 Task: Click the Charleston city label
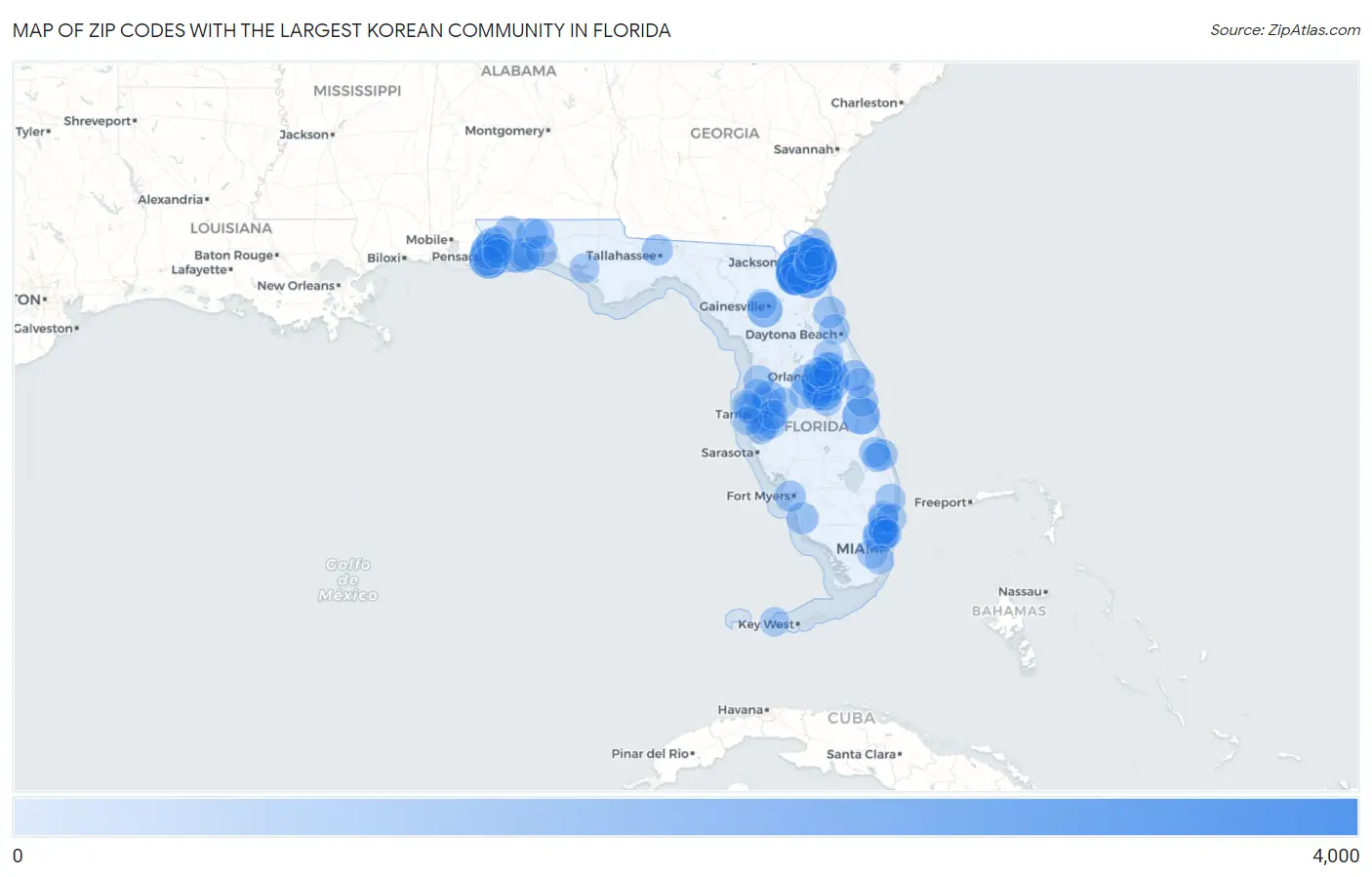(x=865, y=103)
